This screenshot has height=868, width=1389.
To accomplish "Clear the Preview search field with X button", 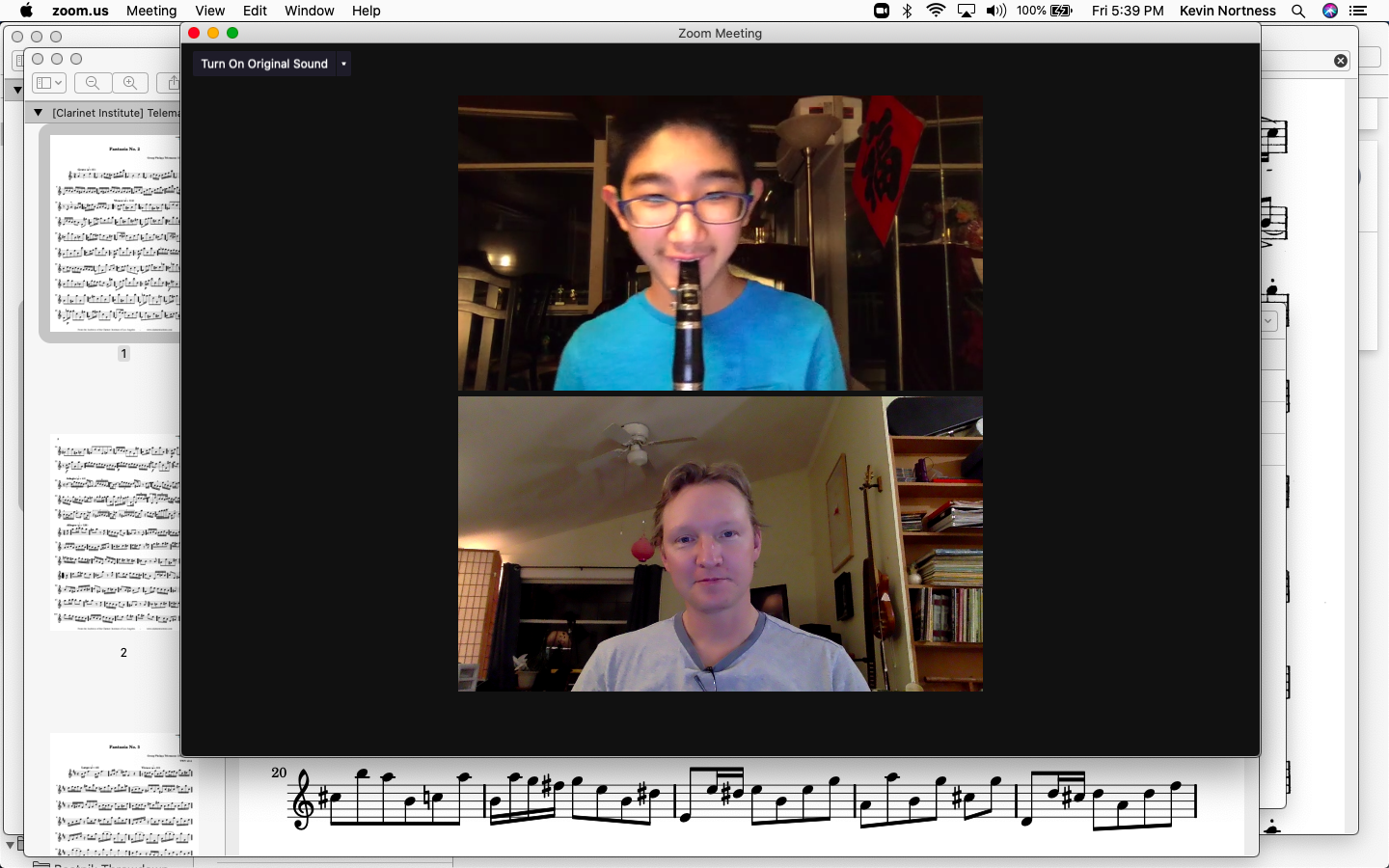I will coord(1341,61).
